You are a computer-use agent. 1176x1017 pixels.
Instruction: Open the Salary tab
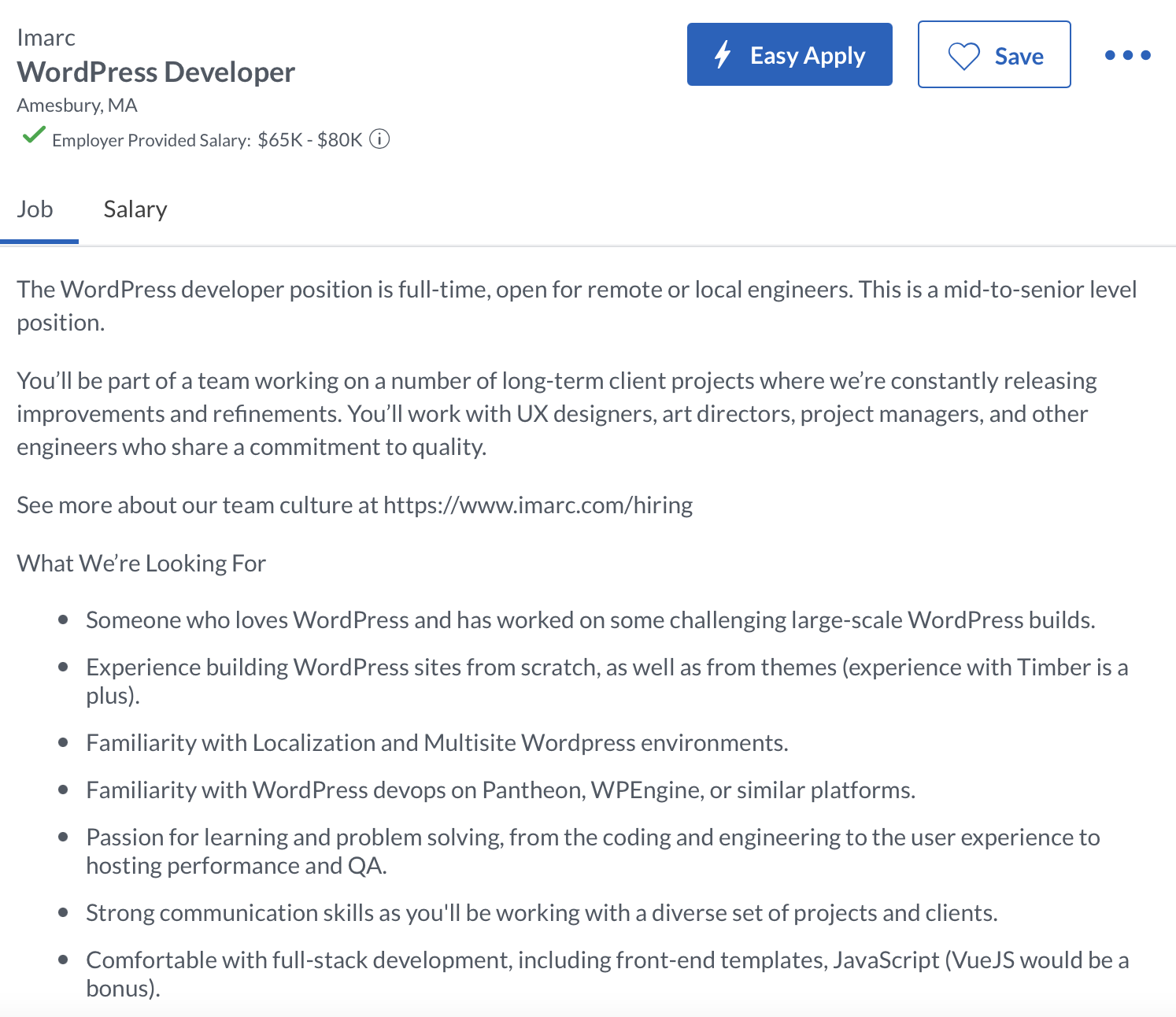(x=135, y=209)
